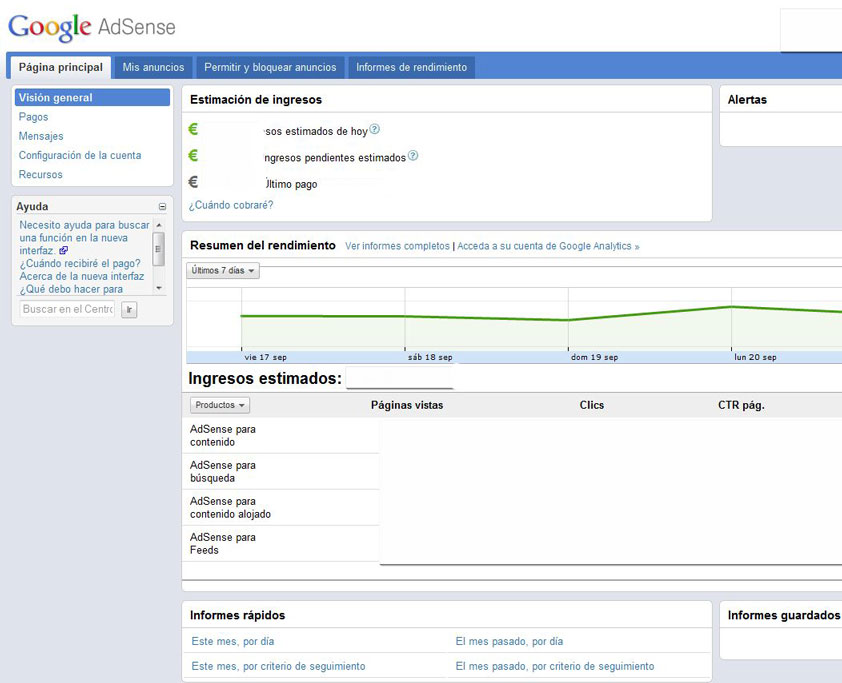Viewport: 842px width, 683px height.
Task: Click the sáb 18 sep chart marker
Action: 430,357
